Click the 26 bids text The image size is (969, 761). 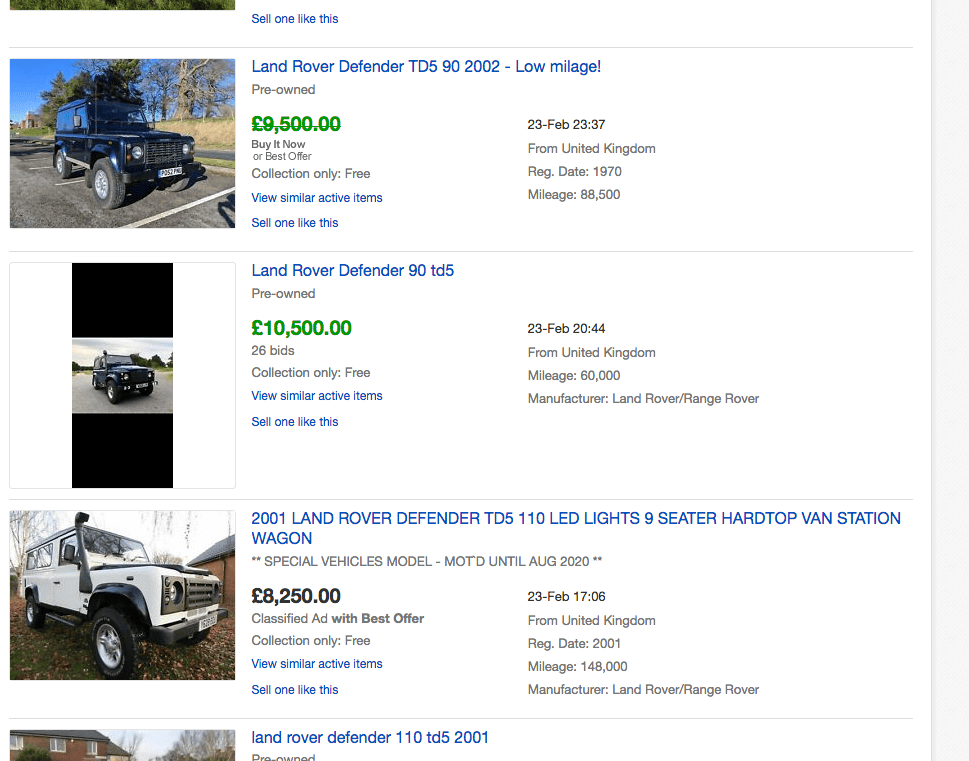[273, 351]
